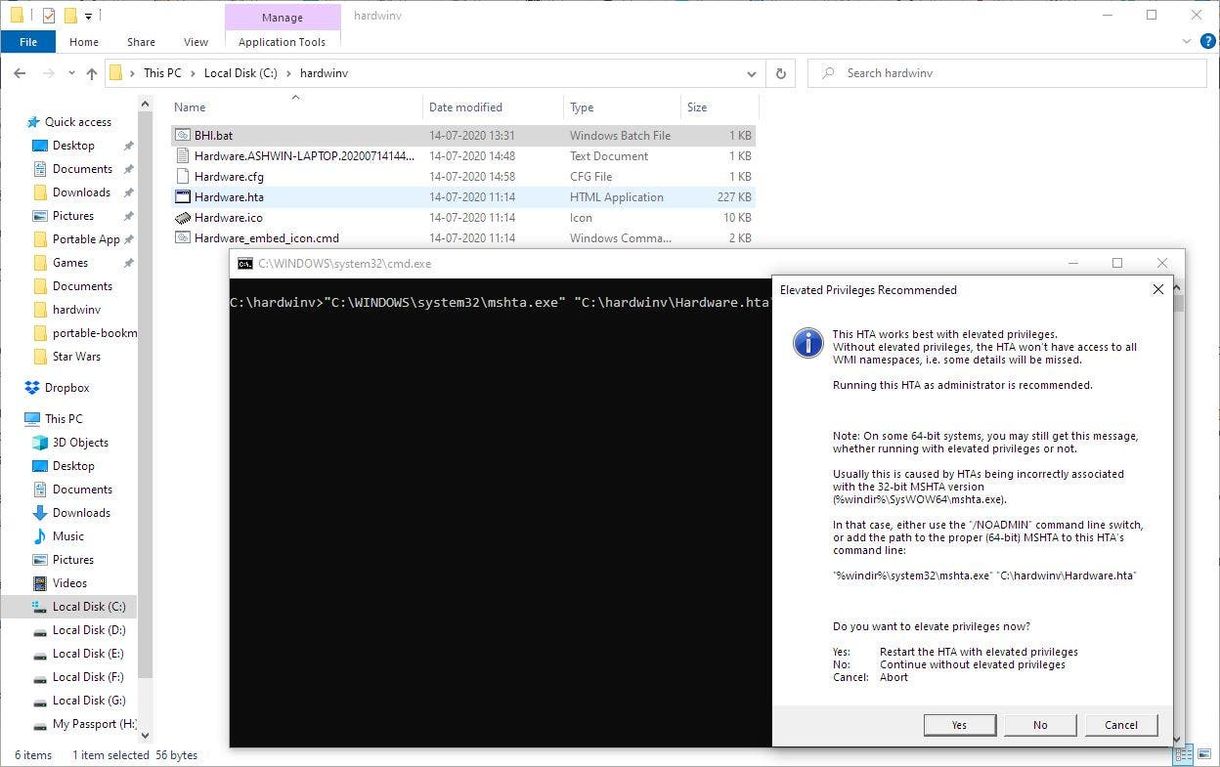Click the Properties checkmark icon in the title bar
This screenshot has width=1220, height=767.
(48, 16)
